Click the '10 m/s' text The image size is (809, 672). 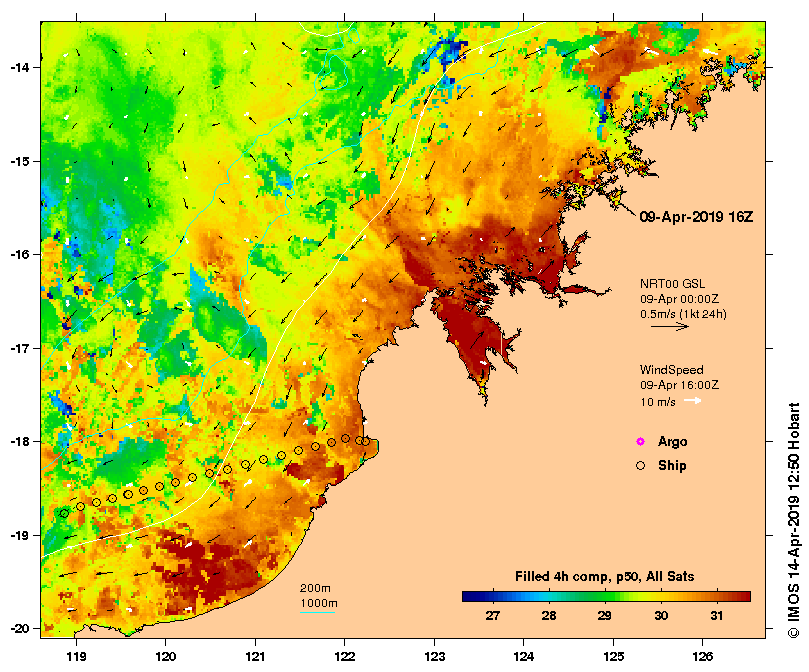point(658,402)
